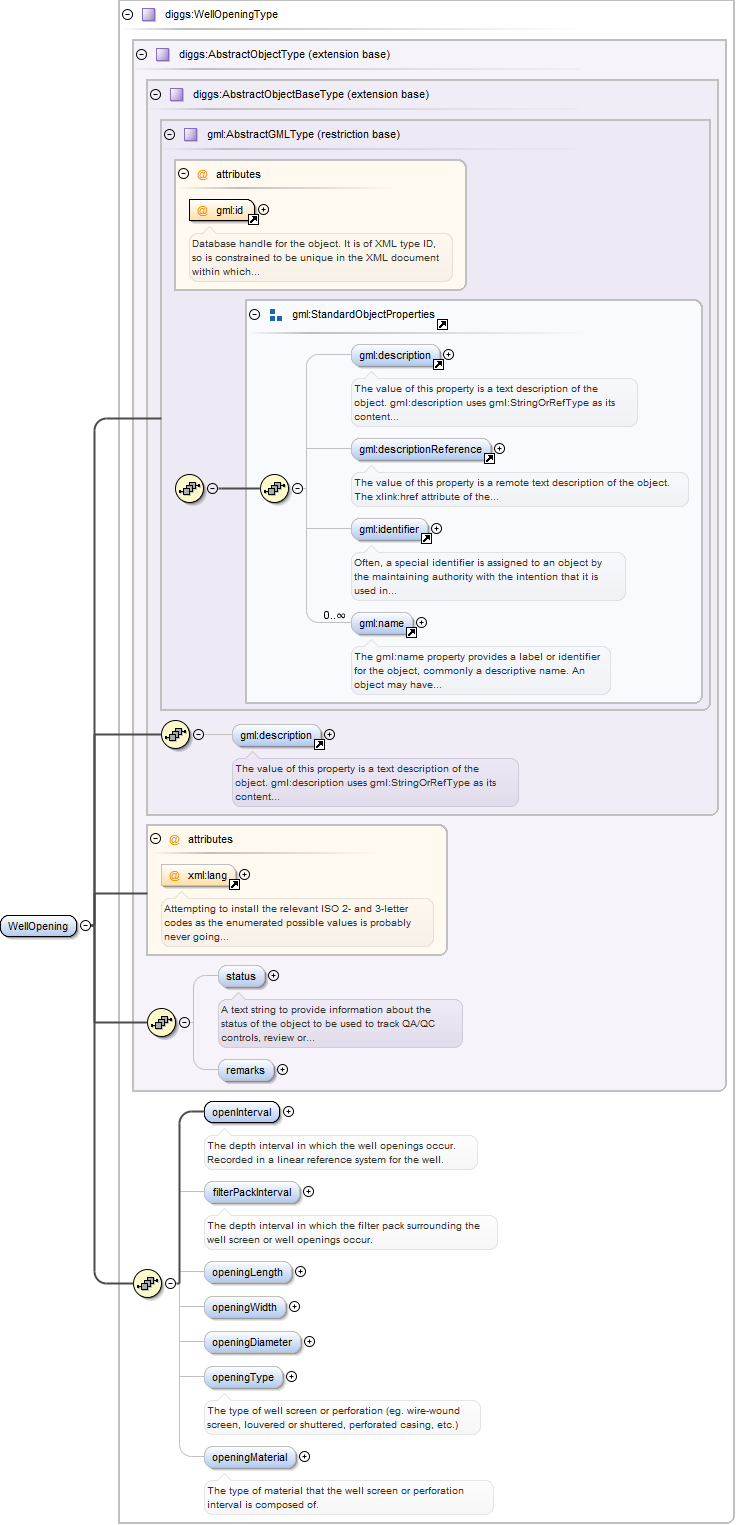Collapse the WellOpening root element

[x=86, y=926]
